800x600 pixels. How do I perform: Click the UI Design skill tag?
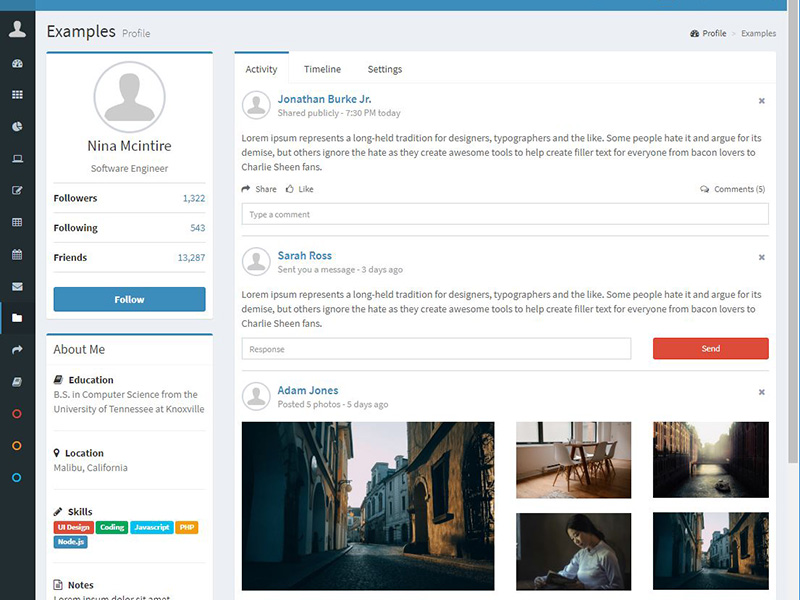tap(73, 527)
